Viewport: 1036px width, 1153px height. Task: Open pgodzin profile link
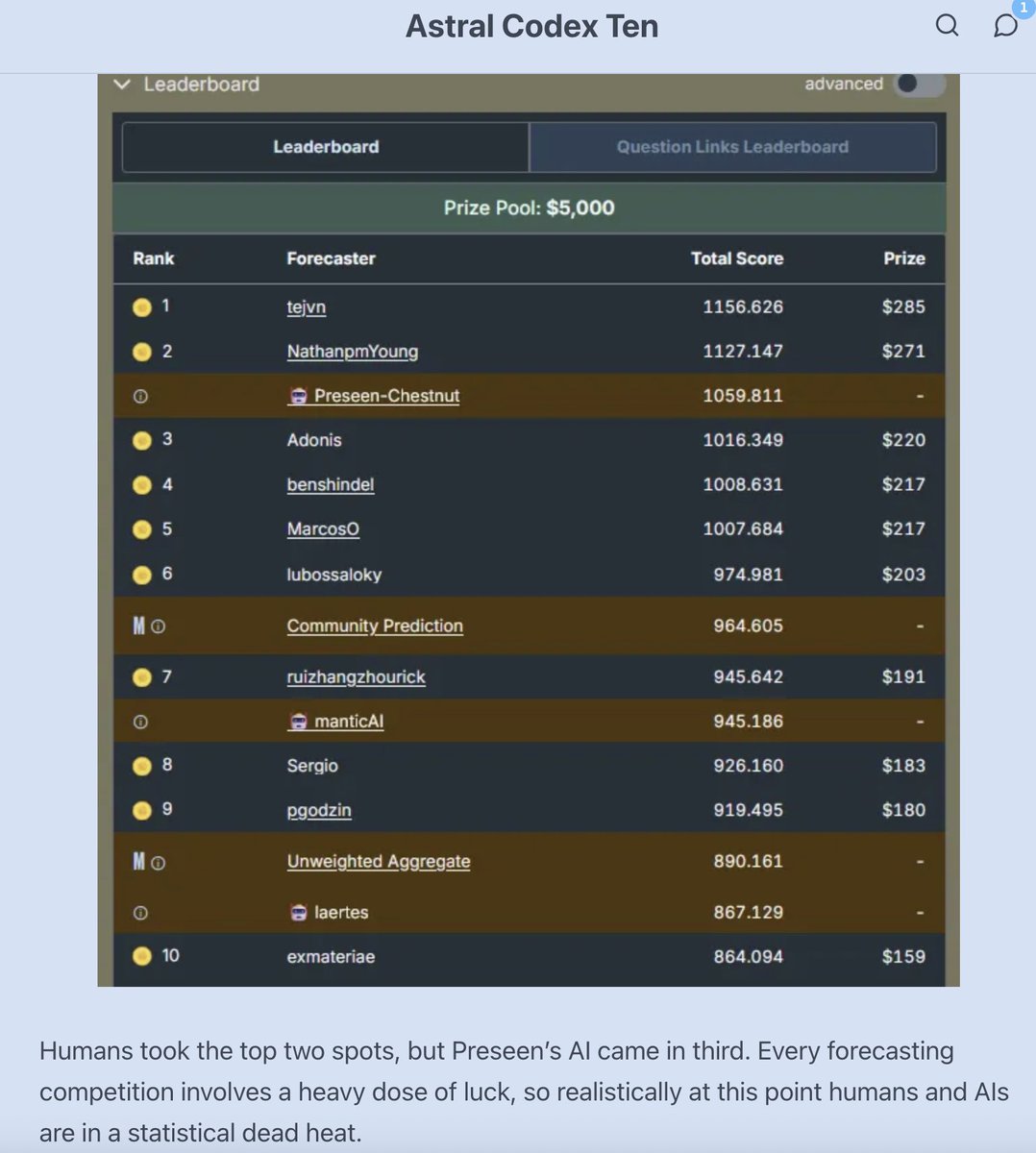(x=319, y=810)
